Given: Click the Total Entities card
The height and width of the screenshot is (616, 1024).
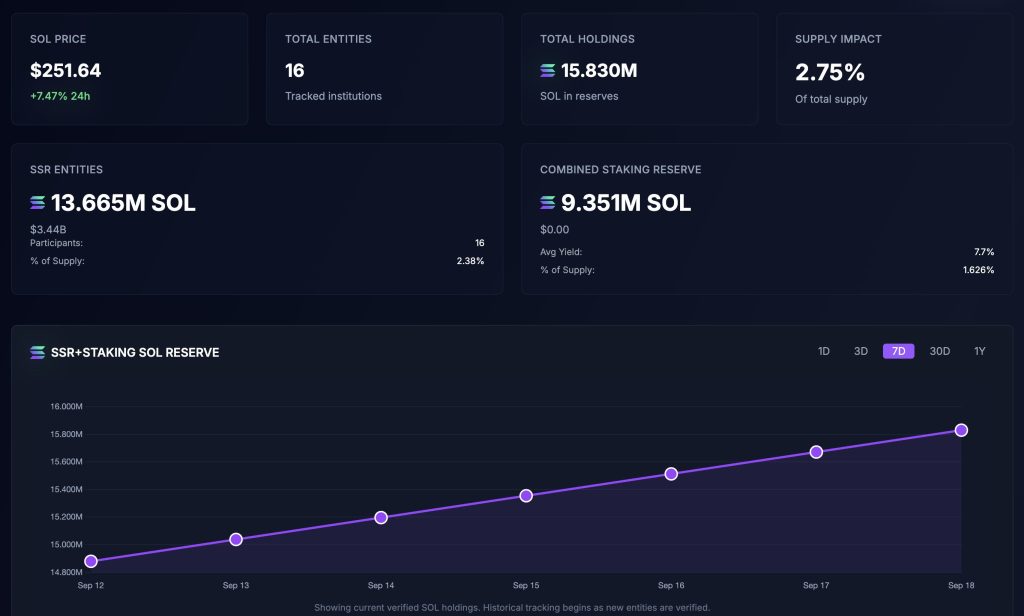Looking at the screenshot, I should (384, 69).
